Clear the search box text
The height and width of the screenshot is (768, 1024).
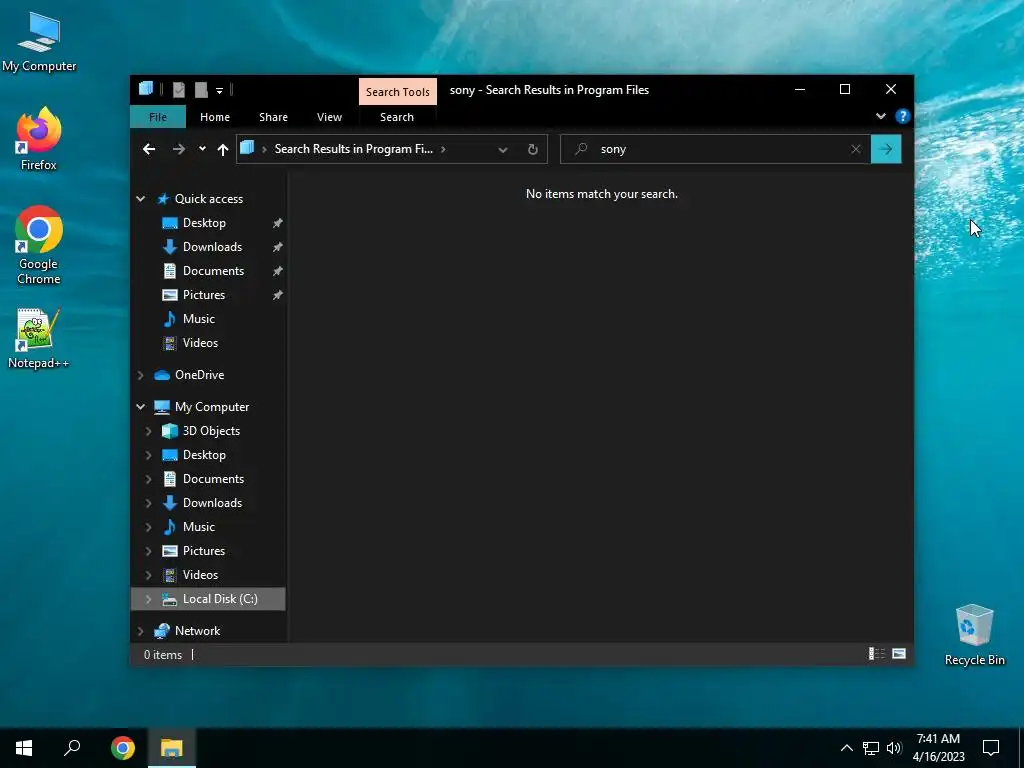pyautogui.click(x=856, y=149)
